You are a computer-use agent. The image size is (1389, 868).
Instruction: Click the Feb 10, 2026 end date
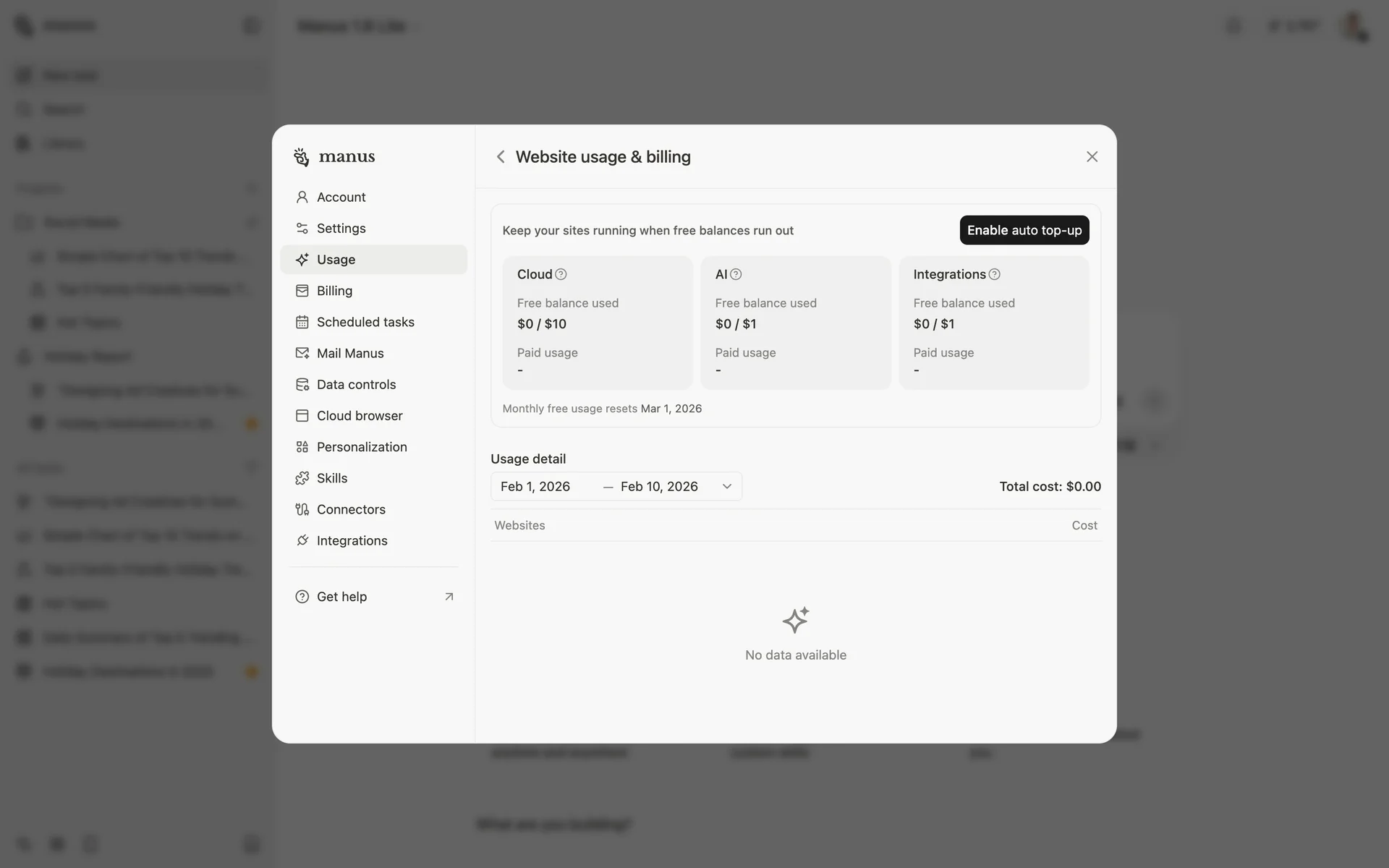point(659,487)
